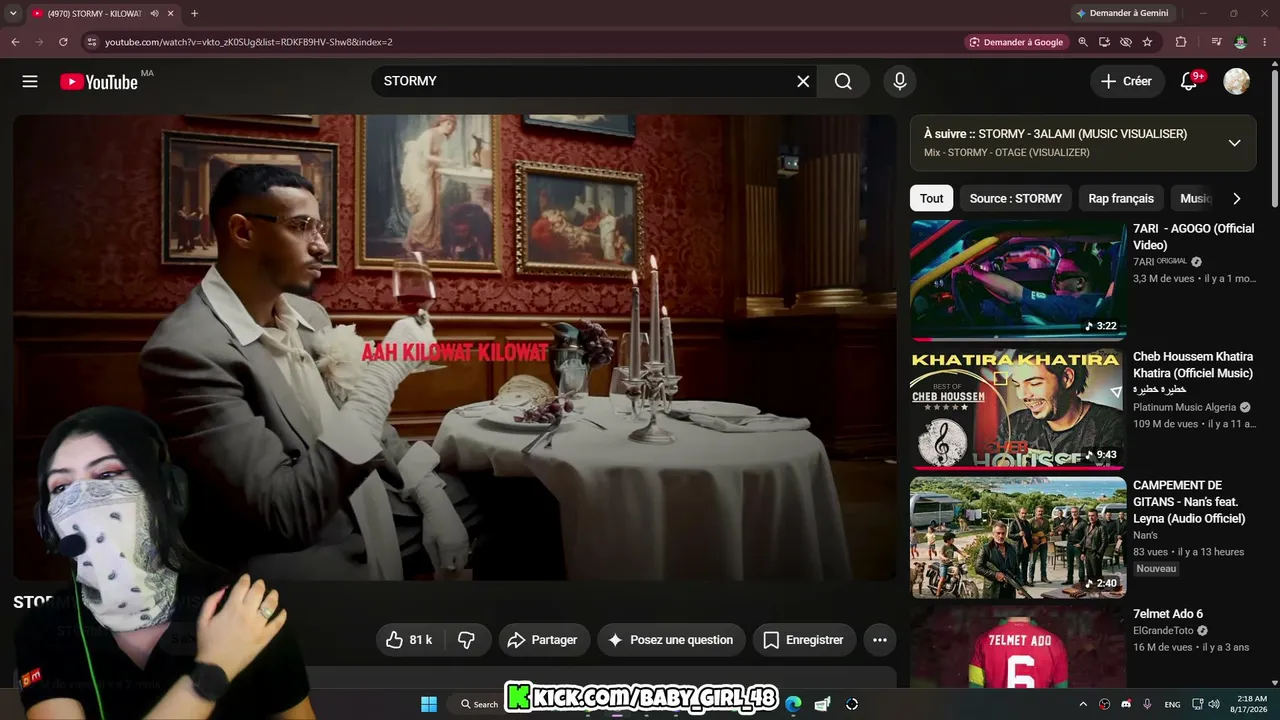Open Microsoft Edge from the taskbar
1280x720 pixels.
[793, 704]
